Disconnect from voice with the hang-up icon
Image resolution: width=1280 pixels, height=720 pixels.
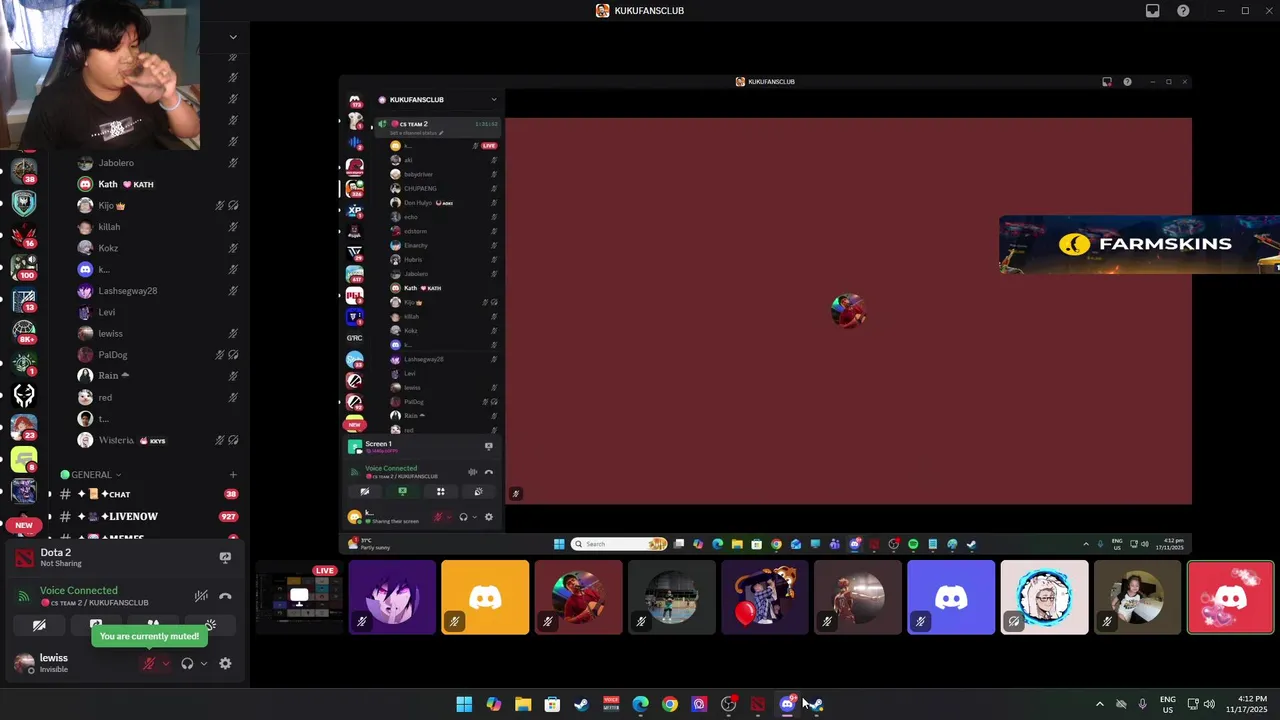coord(225,596)
